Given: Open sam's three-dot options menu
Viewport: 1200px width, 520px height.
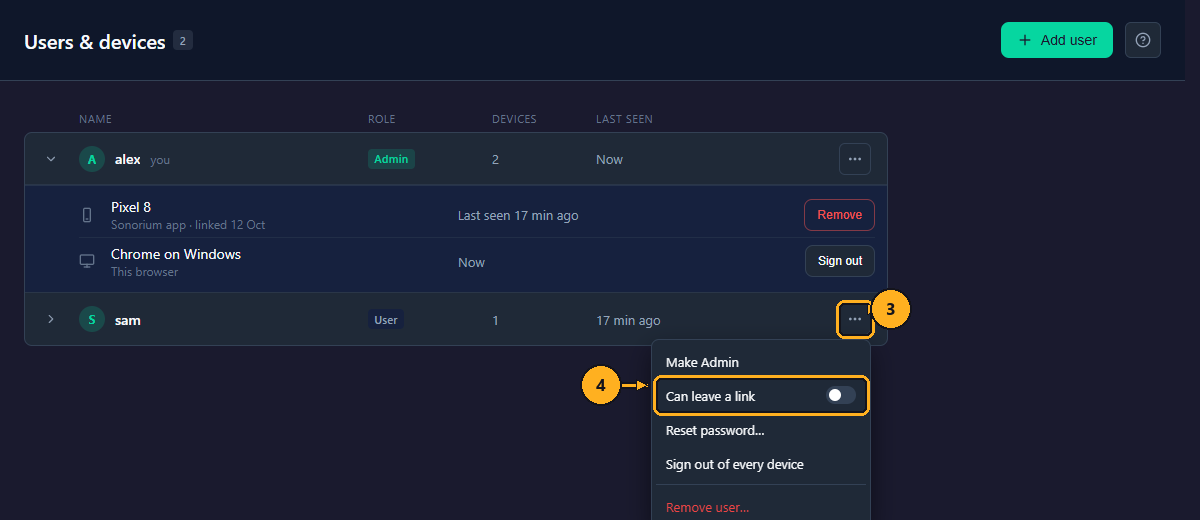Looking at the screenshot, I should tap(855, 319).
